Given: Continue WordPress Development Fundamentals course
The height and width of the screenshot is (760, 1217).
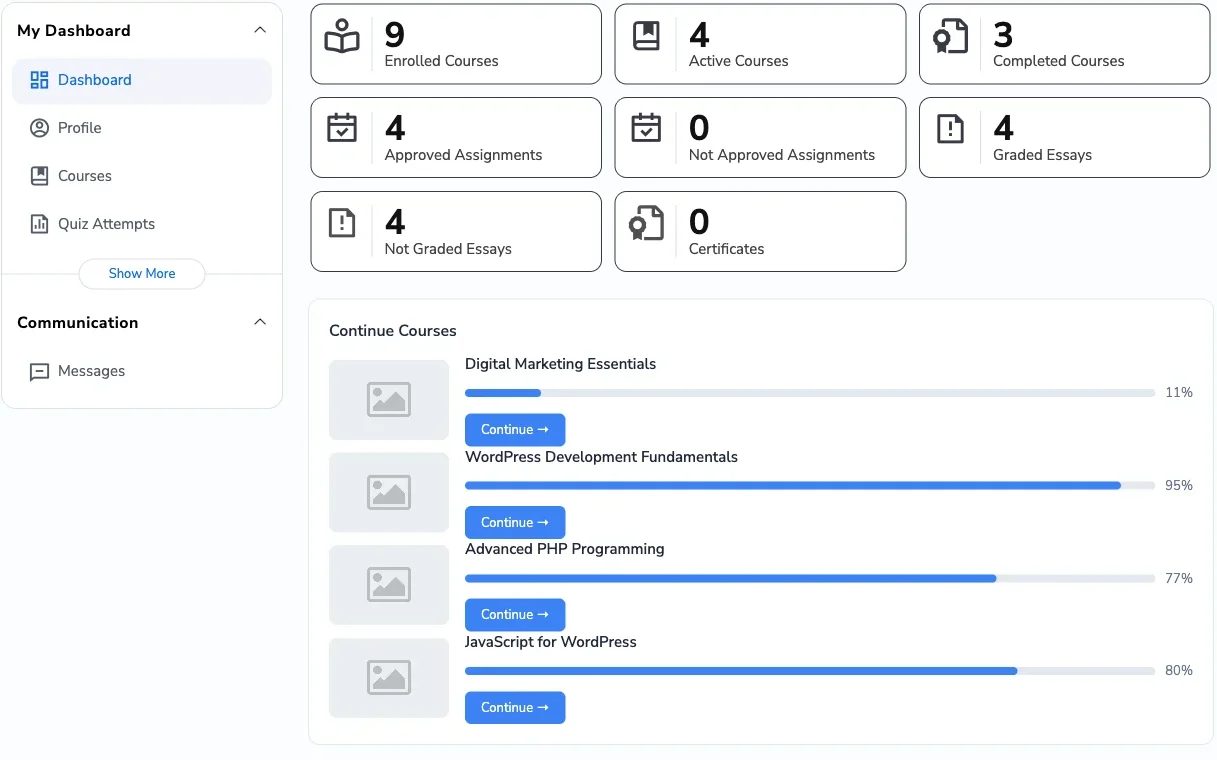Looking at the screenshot, I should coord(515,522).
